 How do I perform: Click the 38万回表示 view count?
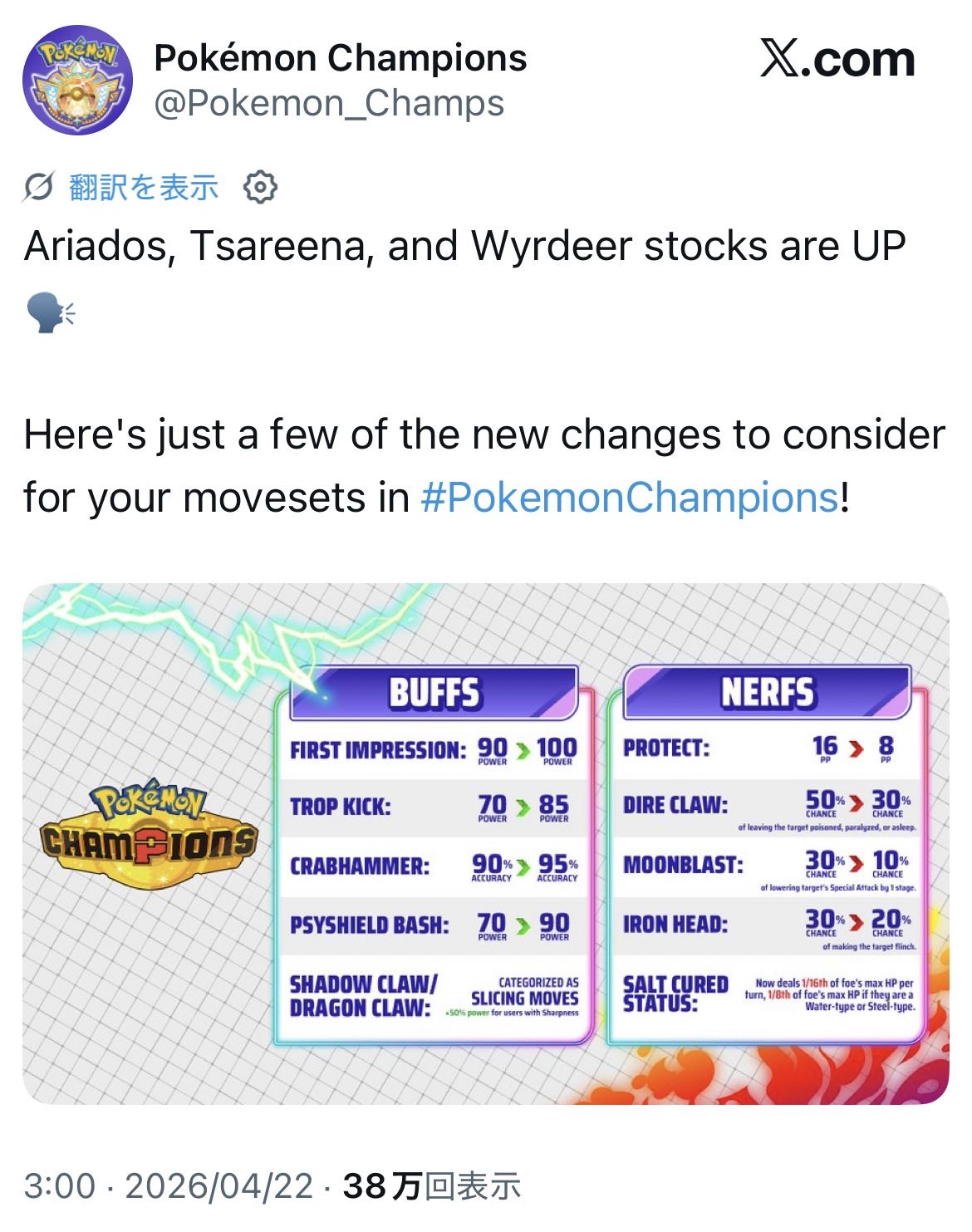[431, 1186]
